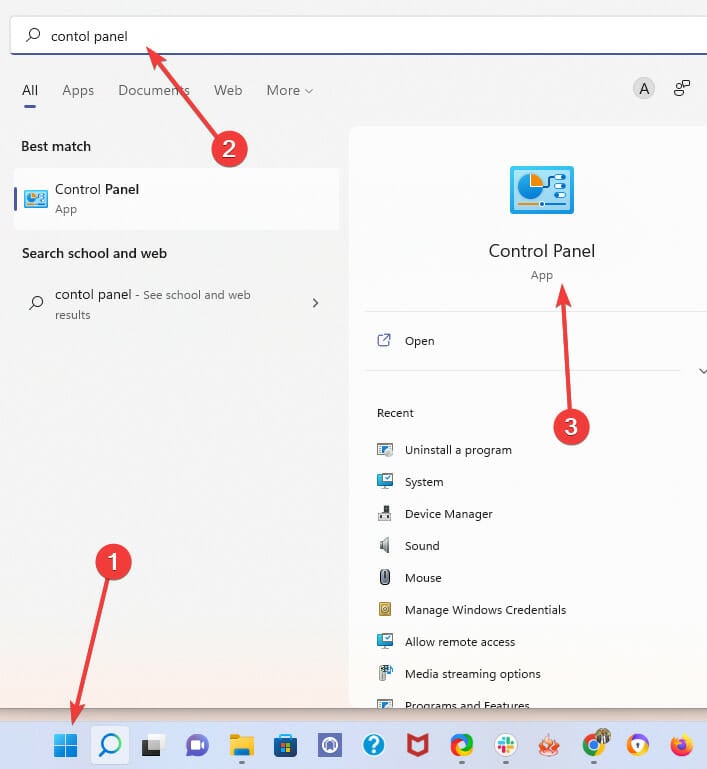
Task: Open Allow remote access
Action: [x=459, y=641]
